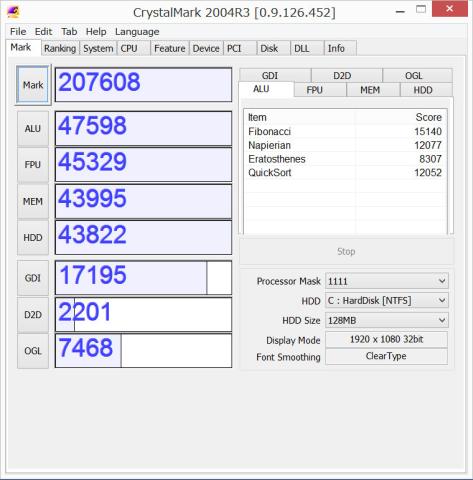
Task: Click the Stop button
Action: click(x=346, y=251)
